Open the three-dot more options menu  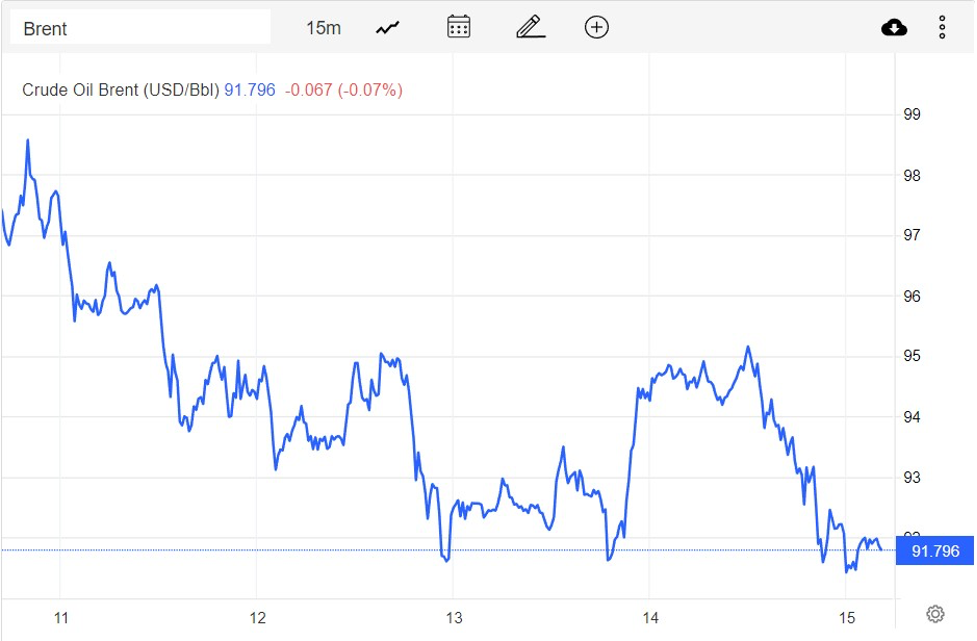tap(942, 28)
